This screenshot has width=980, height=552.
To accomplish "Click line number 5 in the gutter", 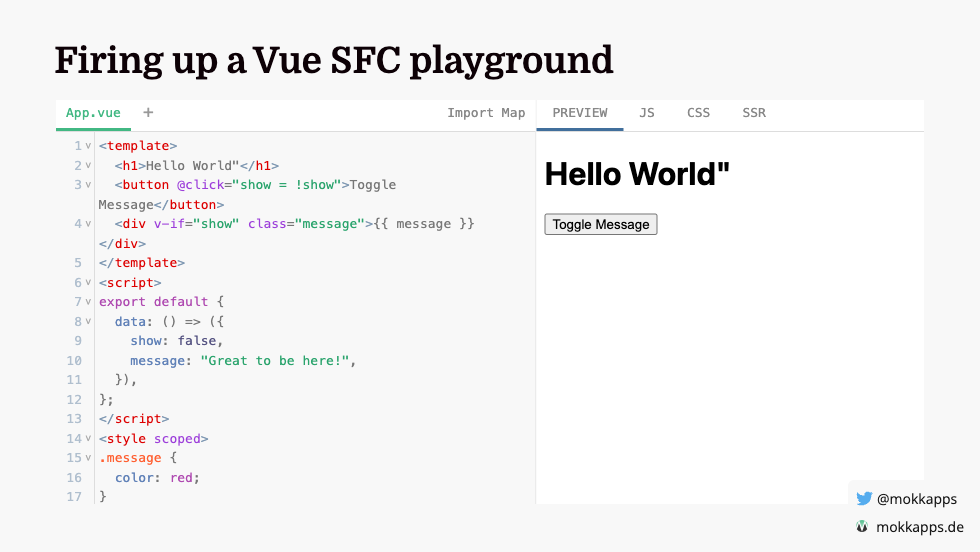I will tap(78, 263).
